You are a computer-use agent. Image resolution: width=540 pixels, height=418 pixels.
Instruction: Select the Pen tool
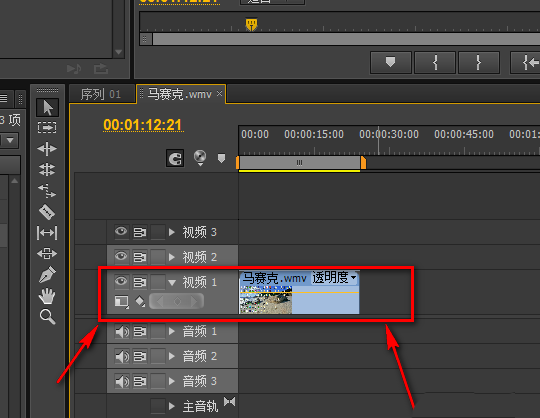[47, 274]
